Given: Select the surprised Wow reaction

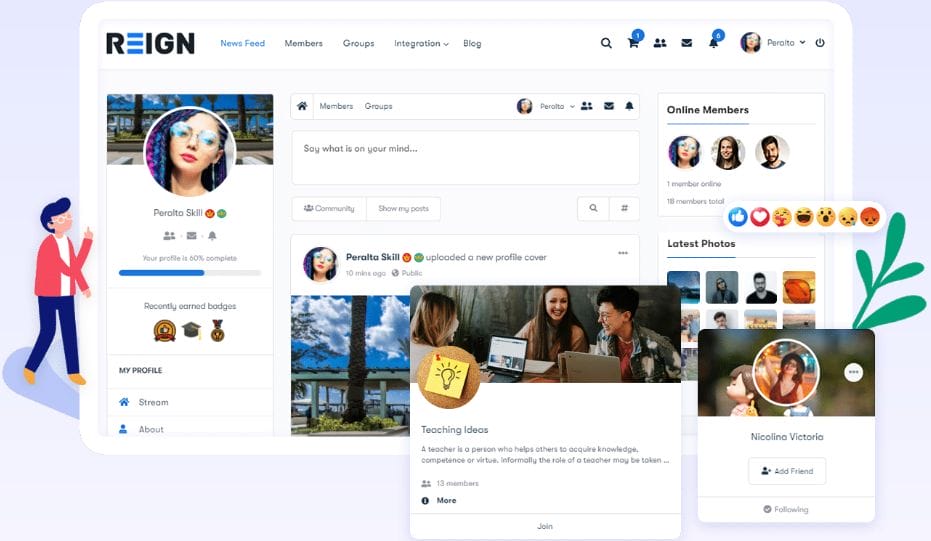Looking at the screenshot, I should [x=826, y=217].
